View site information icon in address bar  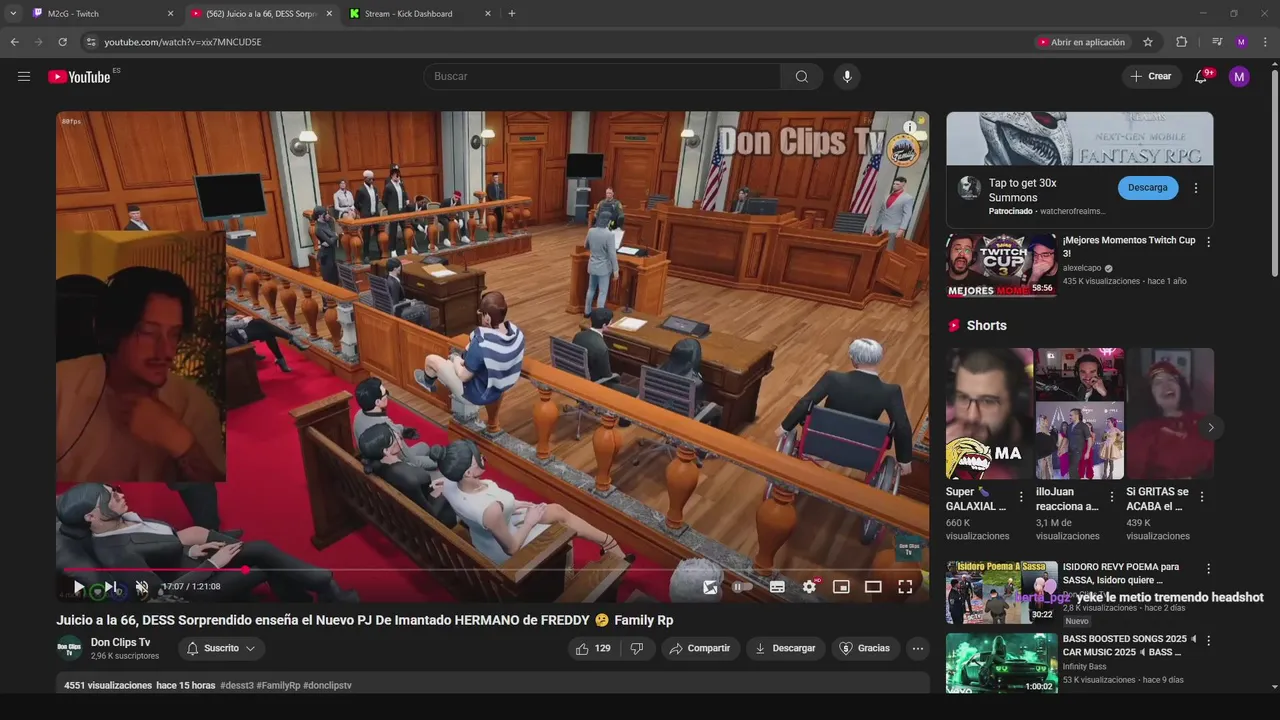tap(91, 42)
